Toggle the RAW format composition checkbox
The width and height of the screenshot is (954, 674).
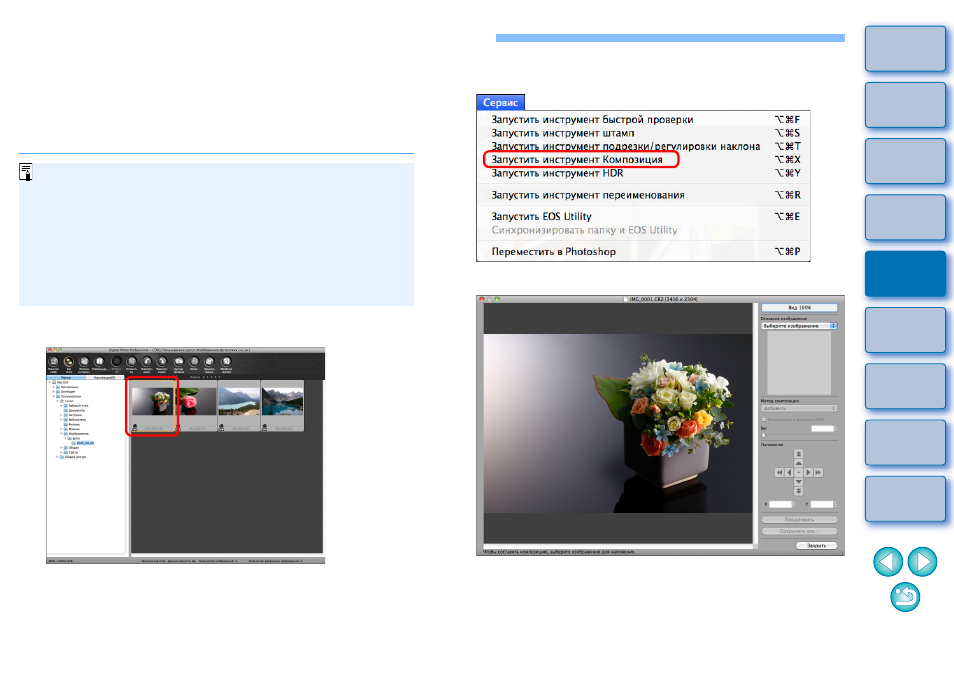tap(764, 419)
